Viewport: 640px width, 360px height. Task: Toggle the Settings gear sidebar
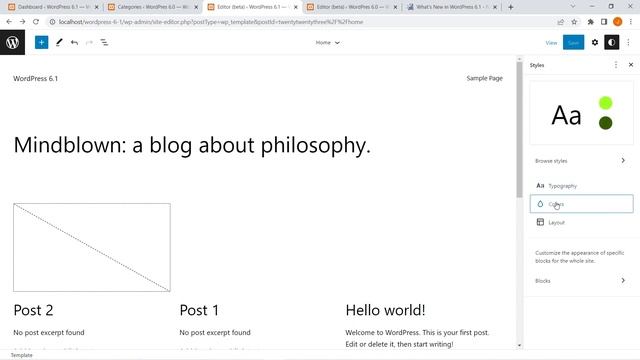pos(595,42)
